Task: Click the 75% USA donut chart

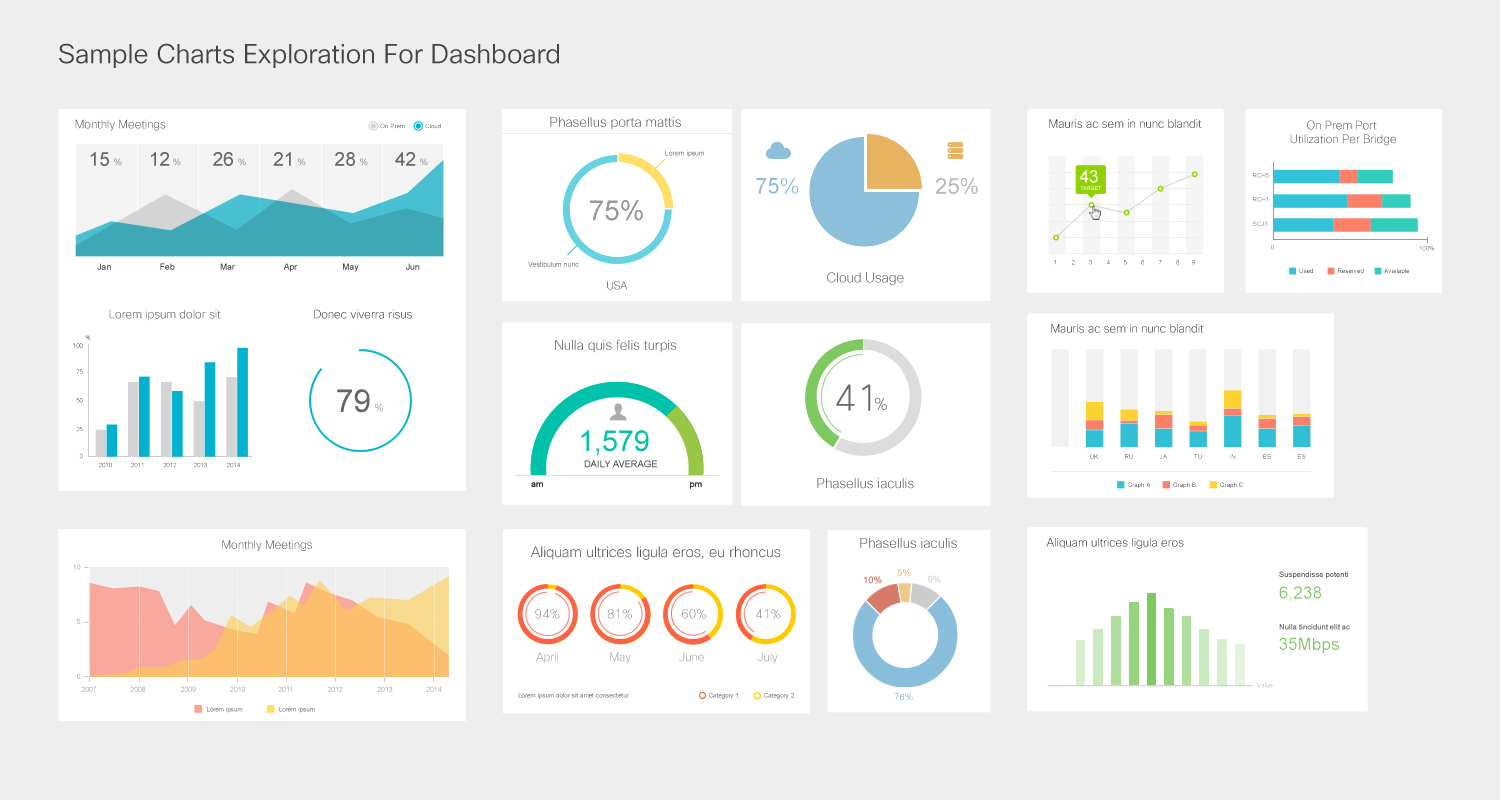Action: [617, 210]
